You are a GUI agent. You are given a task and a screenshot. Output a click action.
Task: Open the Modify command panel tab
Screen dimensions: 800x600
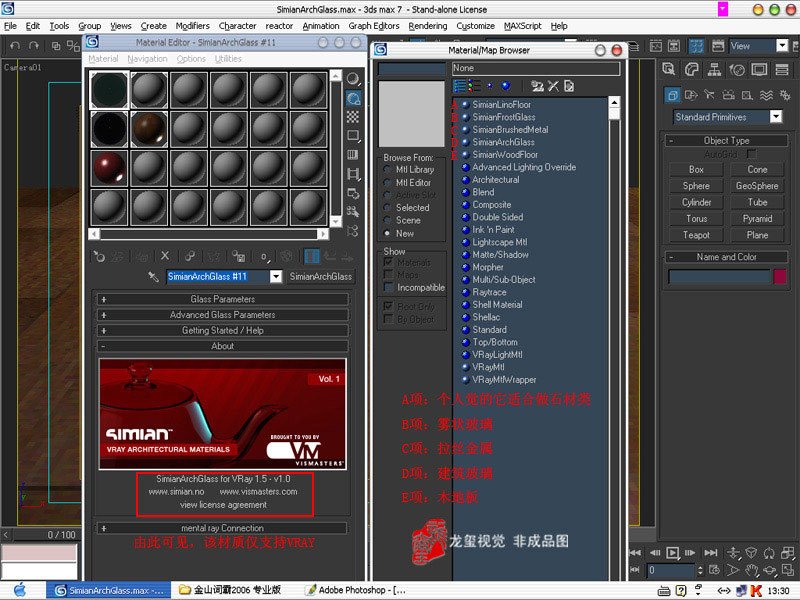pyautogui.click(x=691, y=69)
